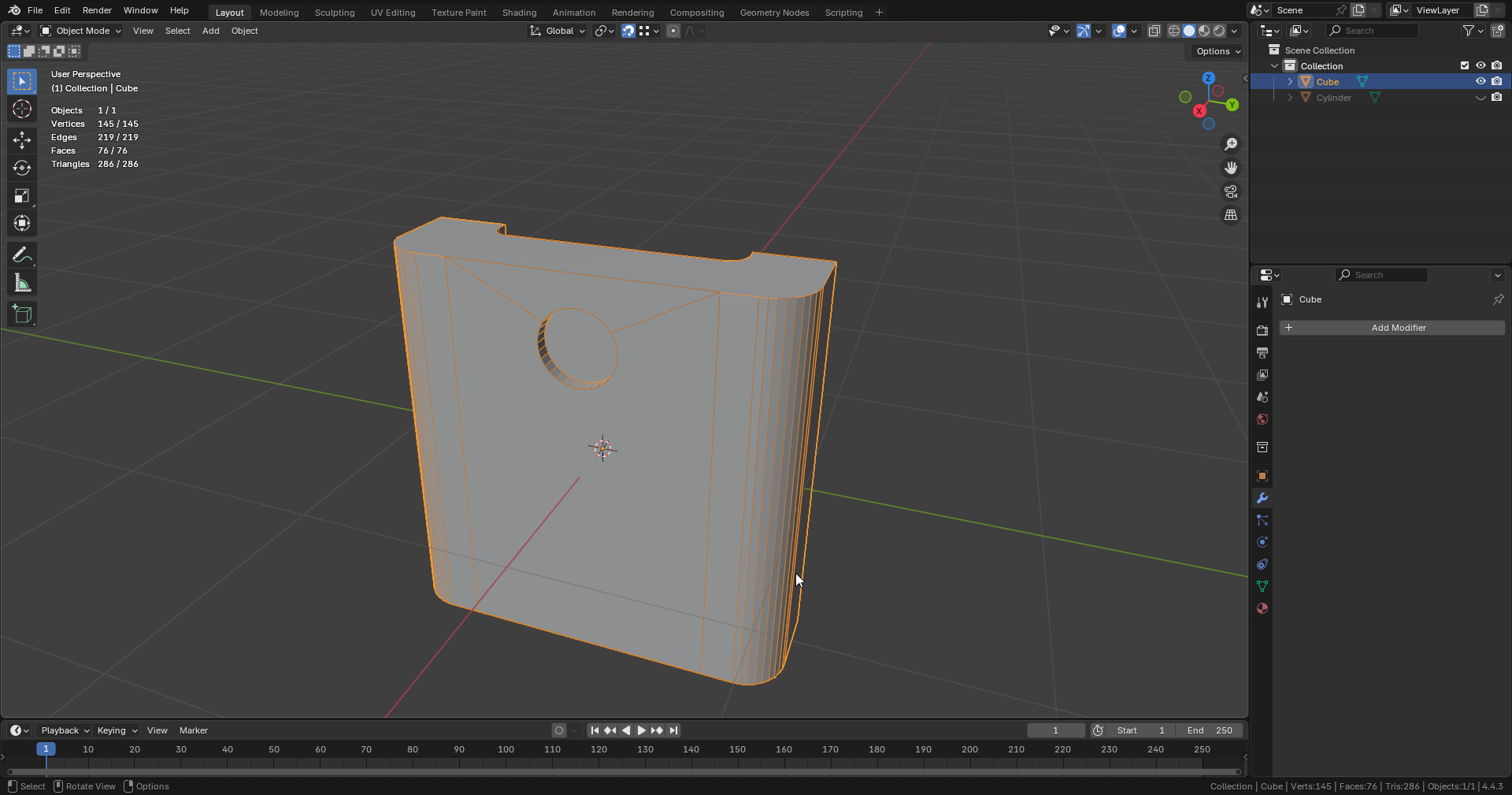Open the Object Mode dropdown
This screenshot has width=1512, height=795.
(x=81, y=31)
